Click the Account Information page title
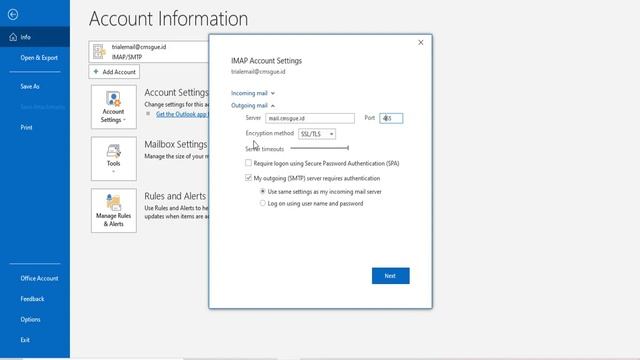 (x=169, y=19)
